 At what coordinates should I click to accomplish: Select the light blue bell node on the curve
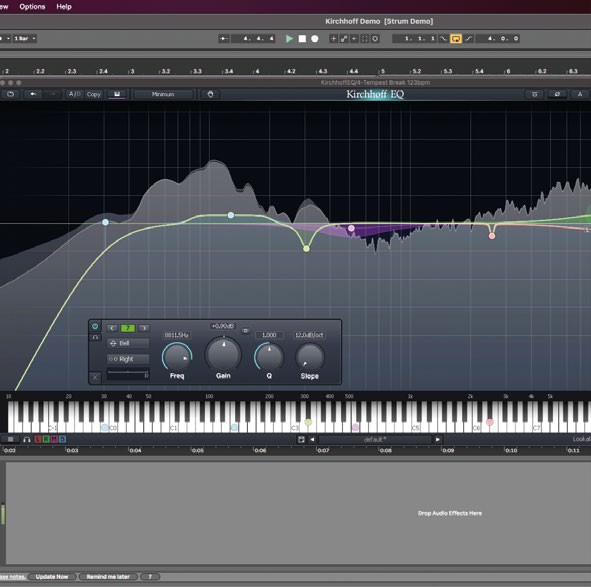pyautogui.click(x=231, y=215)
